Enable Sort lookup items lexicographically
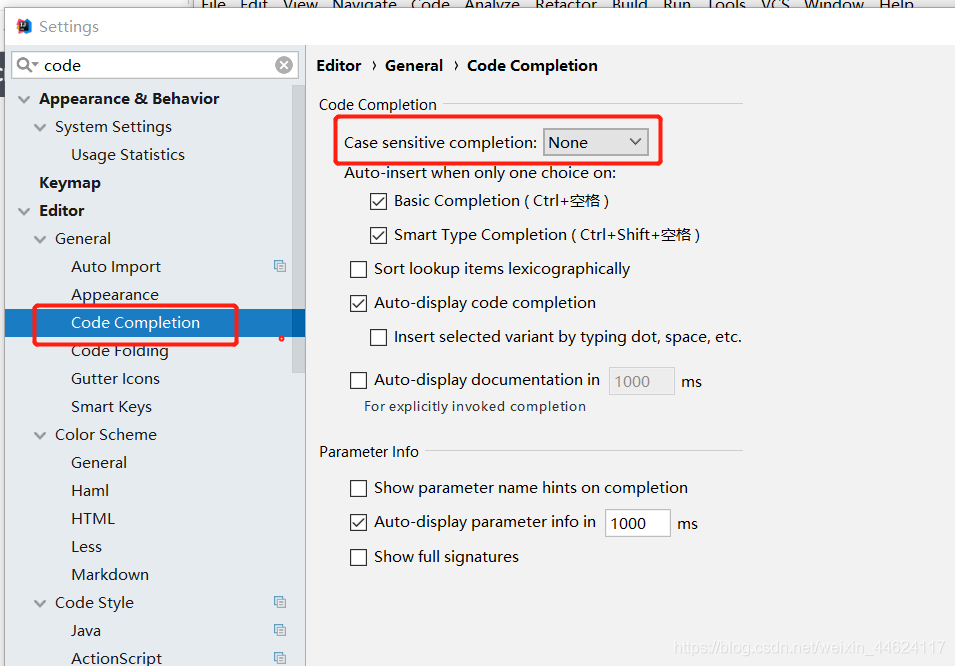Image resolution: width=955 pixels, height=666 pixels. [x=358, y=269]
